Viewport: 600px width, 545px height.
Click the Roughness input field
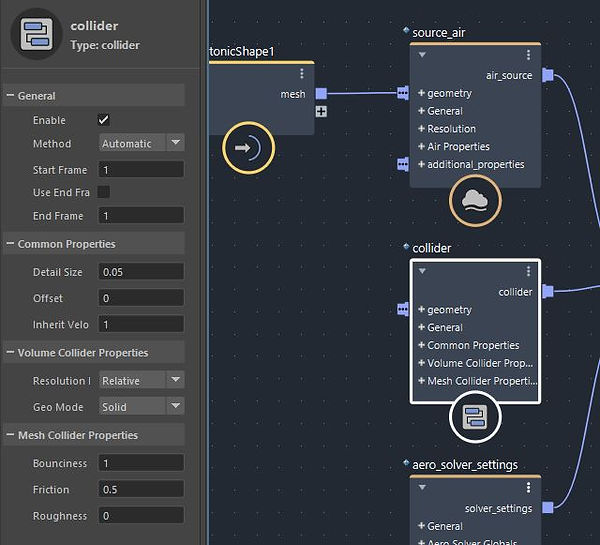pos(141,516)
